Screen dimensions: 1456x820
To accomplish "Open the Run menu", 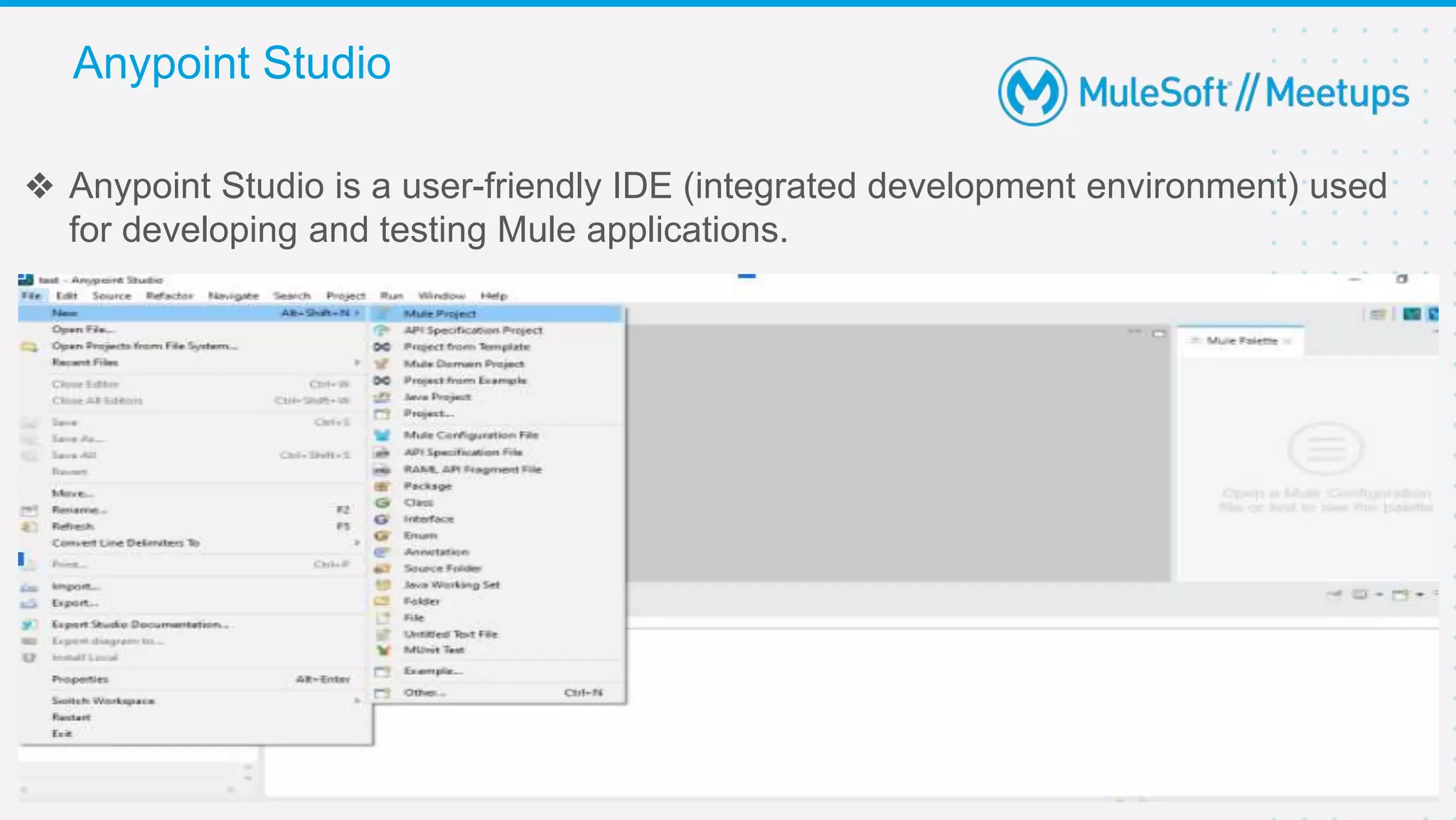I will coord(391,296).
